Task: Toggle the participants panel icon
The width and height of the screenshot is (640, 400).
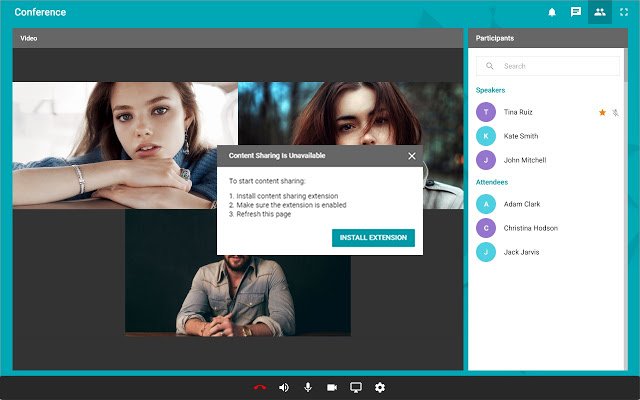Action: pos(600,12)
